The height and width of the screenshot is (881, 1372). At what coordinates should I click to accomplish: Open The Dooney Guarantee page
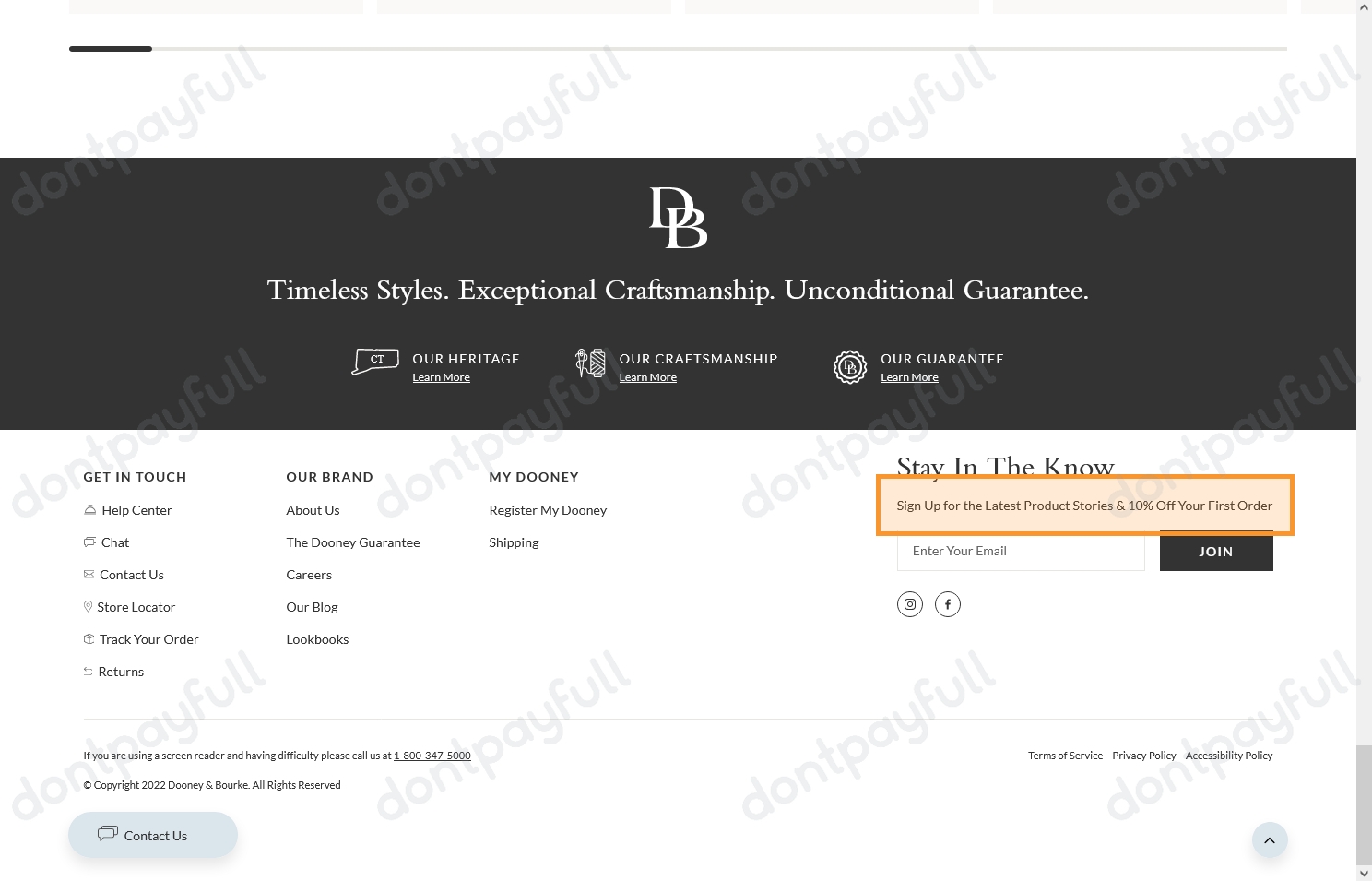click(352, 542)
